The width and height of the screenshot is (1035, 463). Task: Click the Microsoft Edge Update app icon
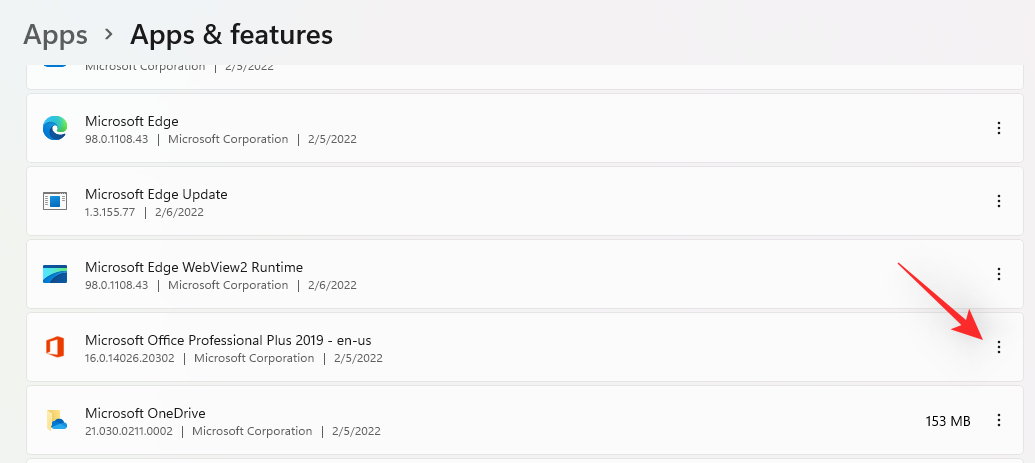coord(54,201)
